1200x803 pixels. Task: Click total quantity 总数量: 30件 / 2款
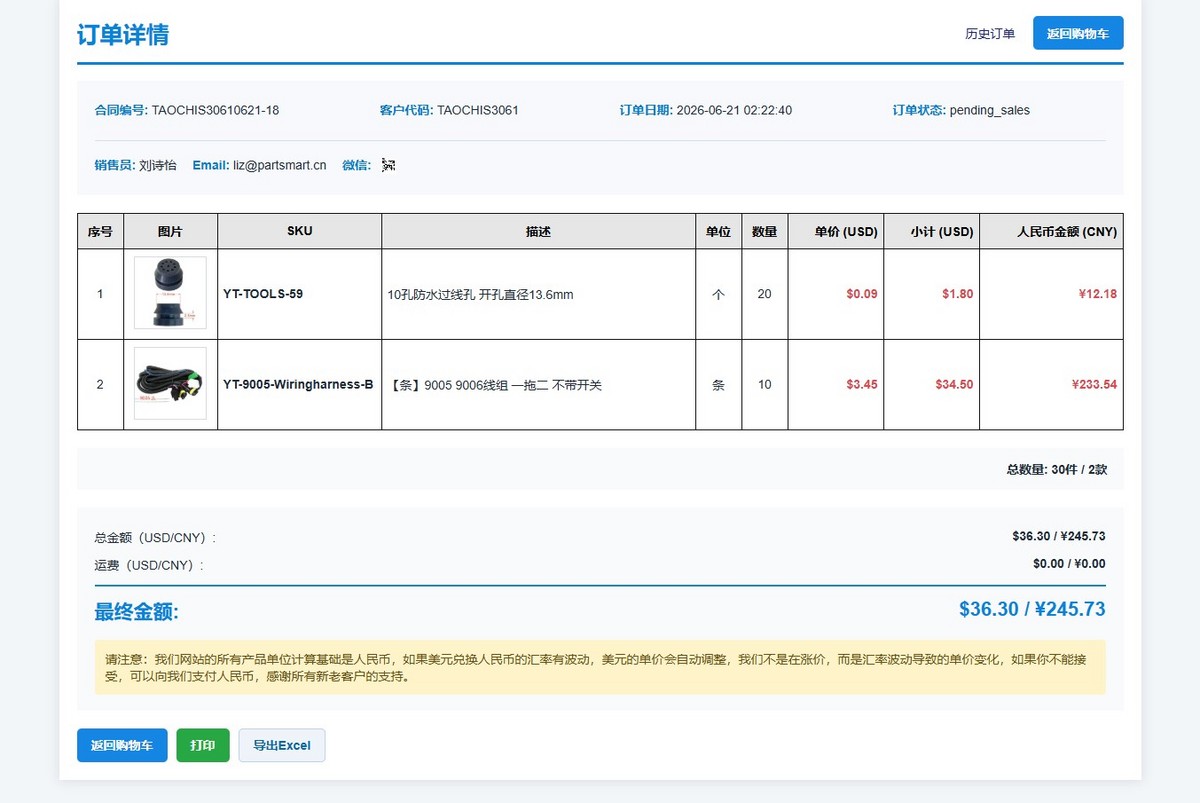pos(1057,469)
